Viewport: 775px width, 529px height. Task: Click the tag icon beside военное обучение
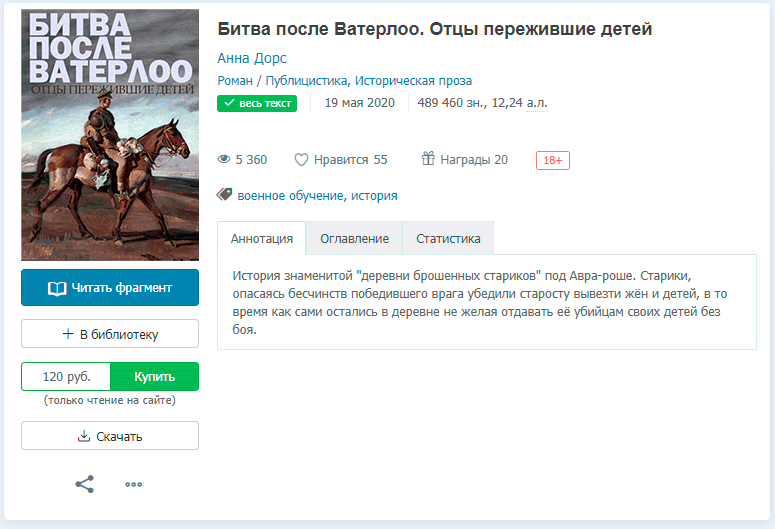point(224,194)
